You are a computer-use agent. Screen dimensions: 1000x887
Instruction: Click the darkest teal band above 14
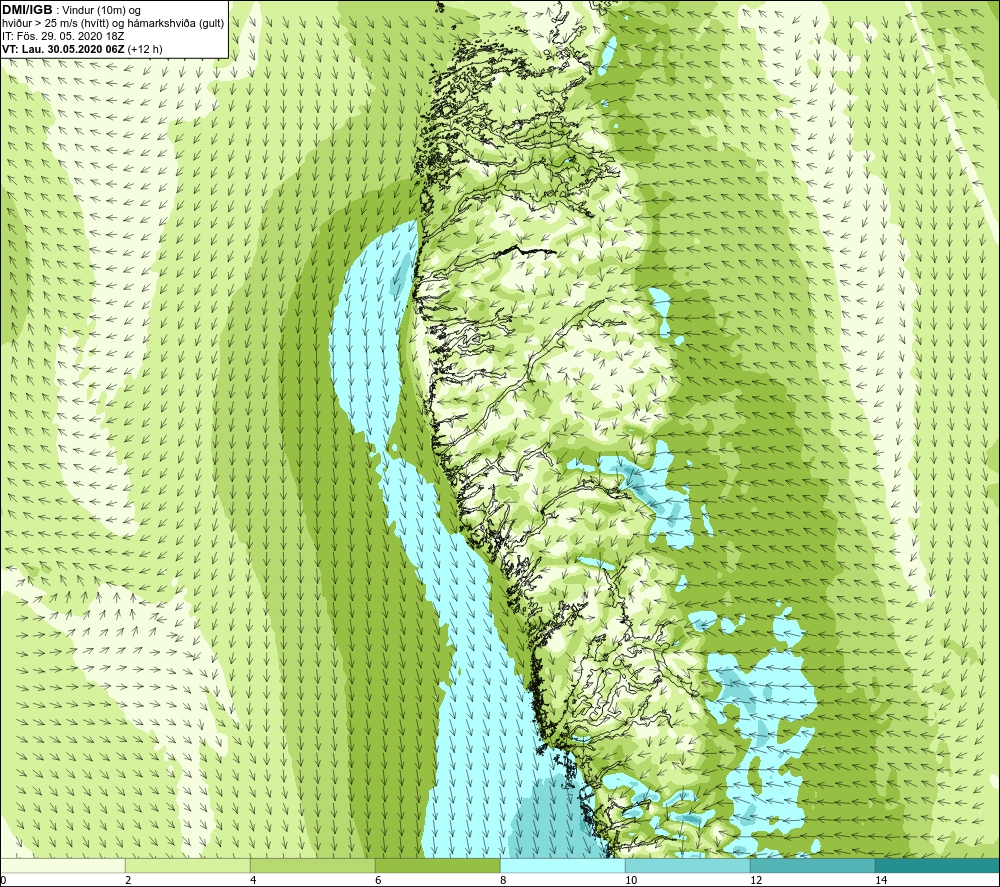(x=937, y=865)
